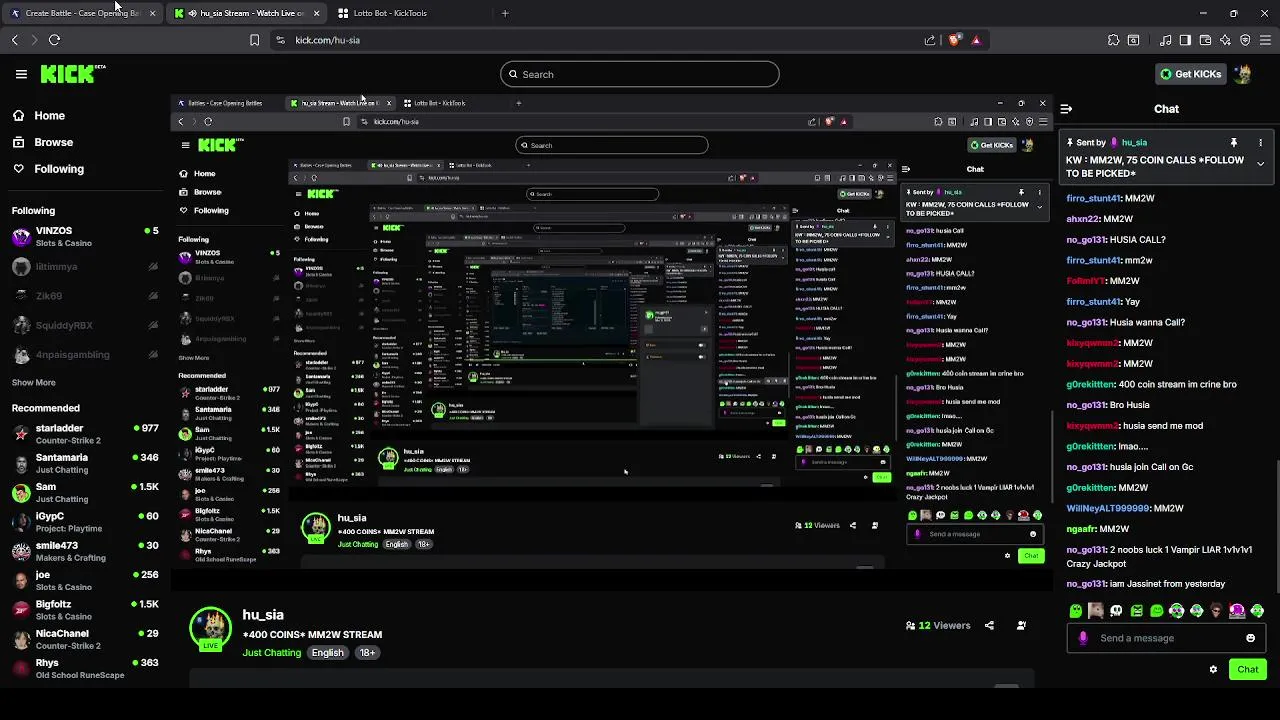Open the browser main menu with three lines
This screenshot has height=720, width=1280.
(x=1265, y=40)
